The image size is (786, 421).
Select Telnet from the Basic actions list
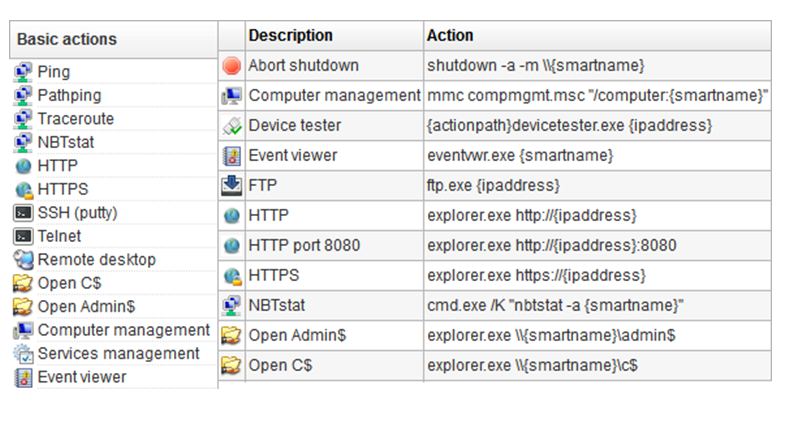pos(60,237)
